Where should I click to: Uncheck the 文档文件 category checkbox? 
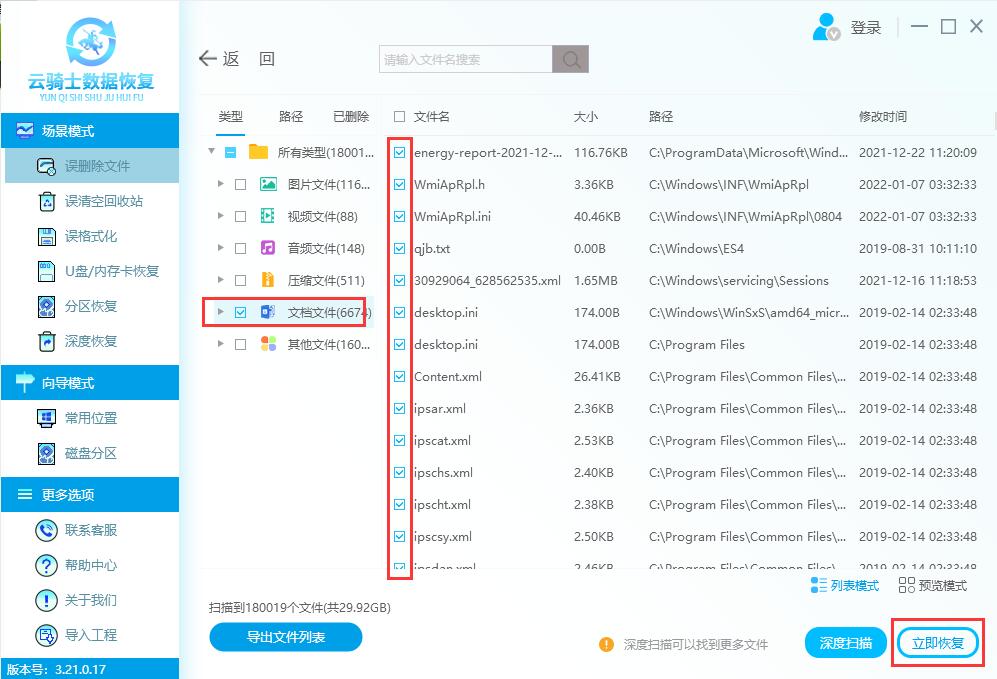pos(240,312)
